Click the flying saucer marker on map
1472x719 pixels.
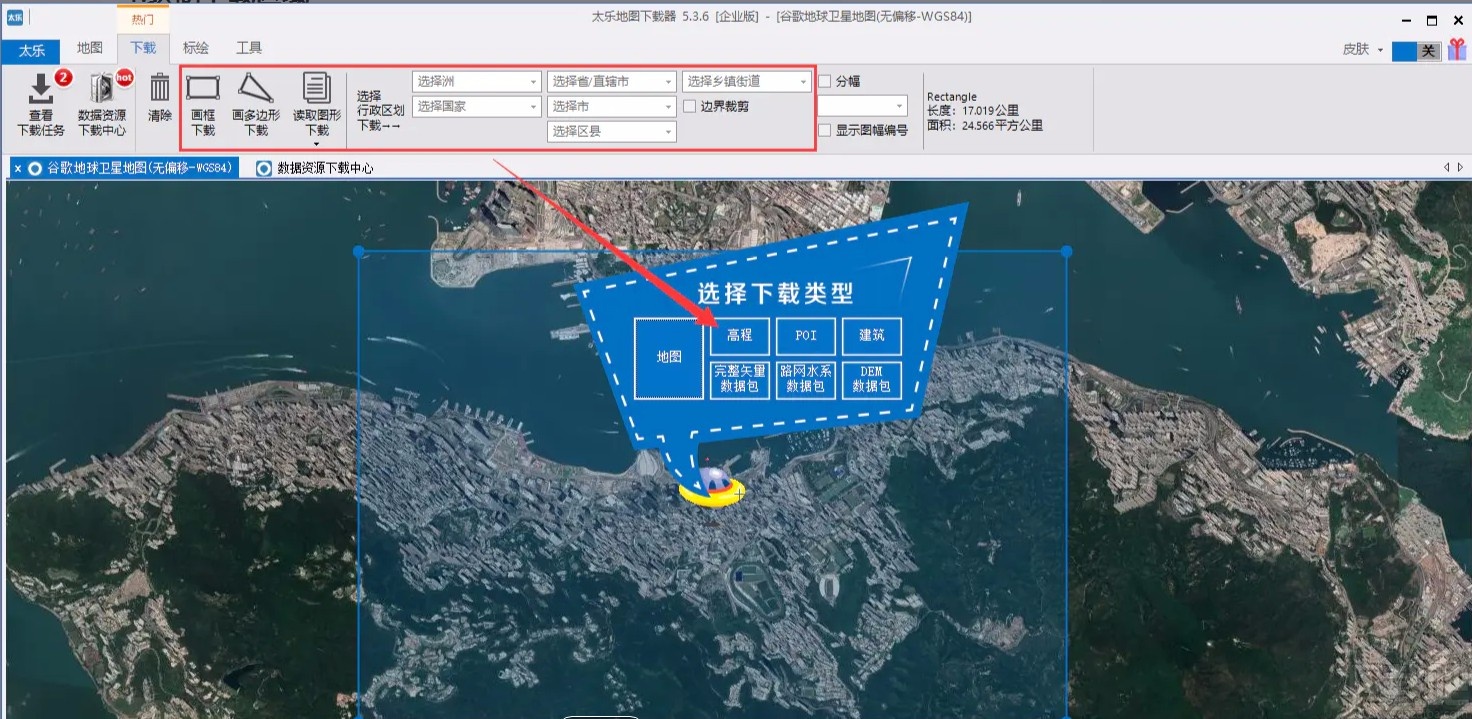click(711, 486)
